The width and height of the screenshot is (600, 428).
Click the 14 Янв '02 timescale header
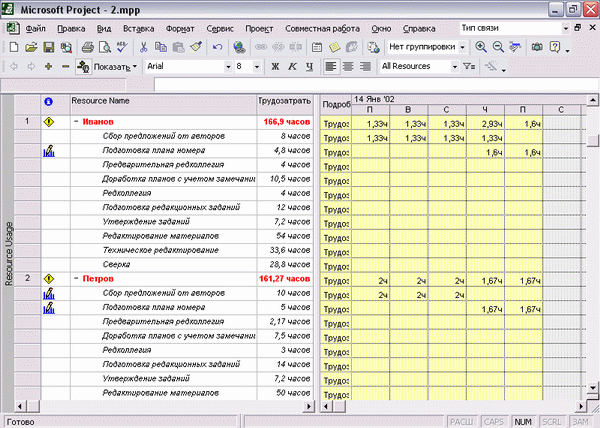(x=469, y=99)
